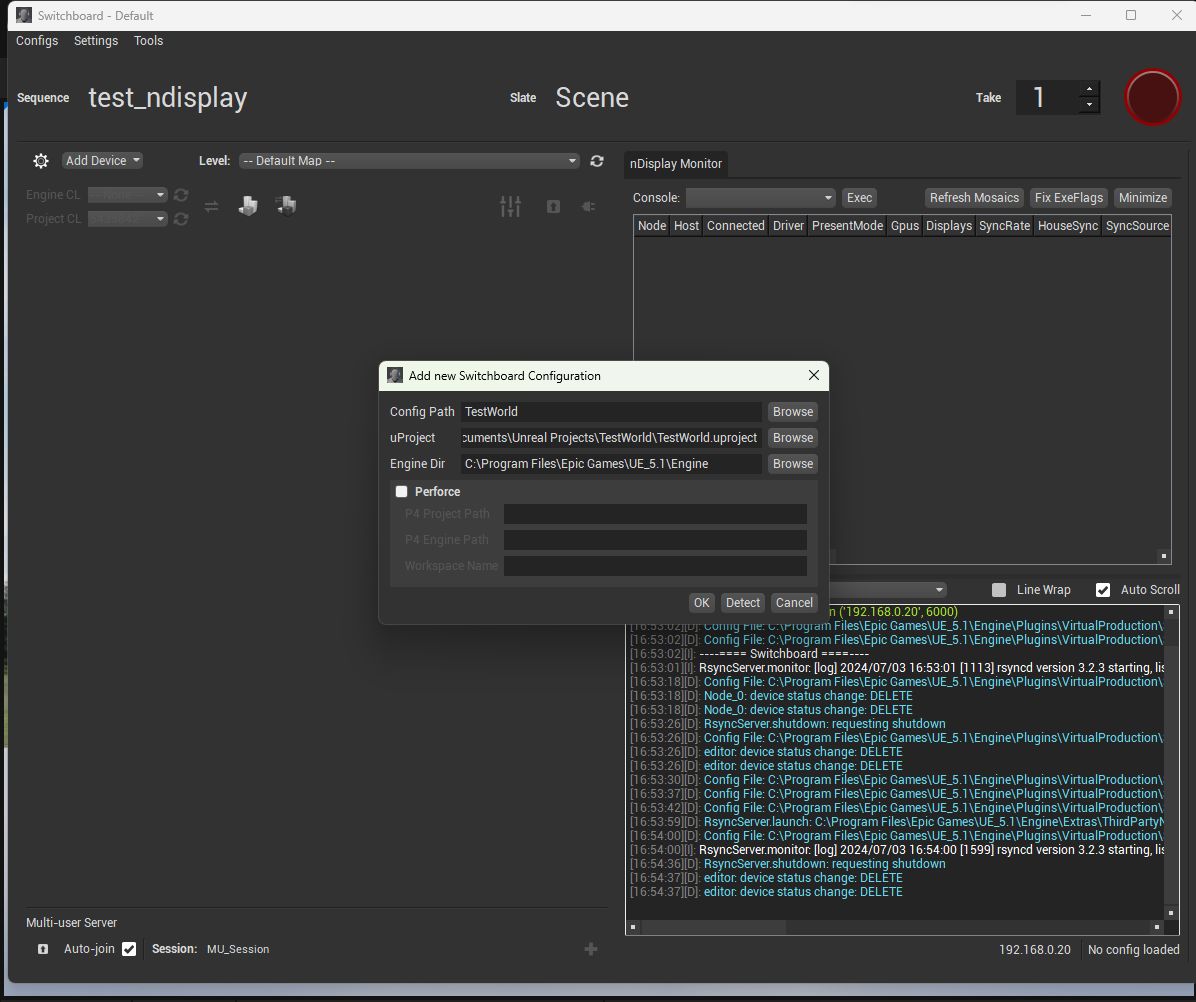Click the SyncRate column header
The image size is (1196, 1002).
click(1005, 226)
